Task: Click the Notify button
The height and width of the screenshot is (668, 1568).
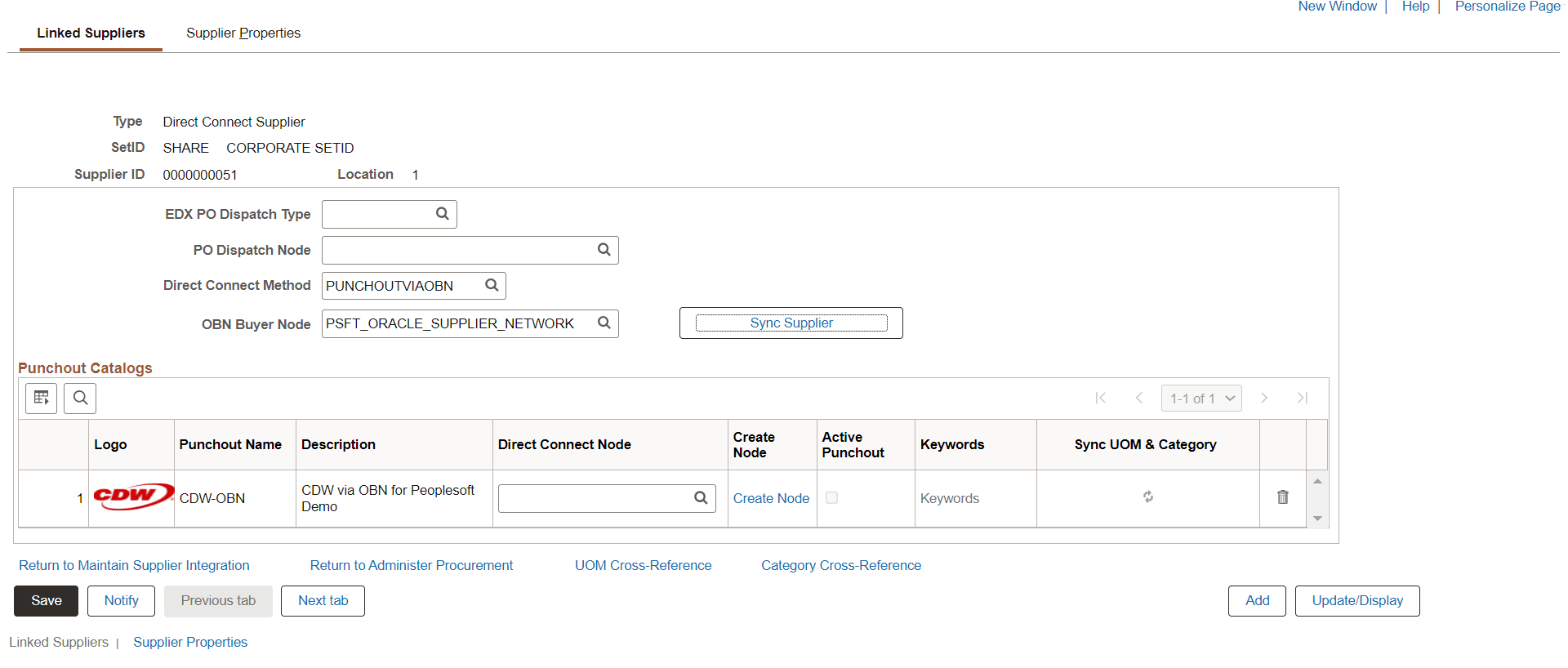Action: 122,601
